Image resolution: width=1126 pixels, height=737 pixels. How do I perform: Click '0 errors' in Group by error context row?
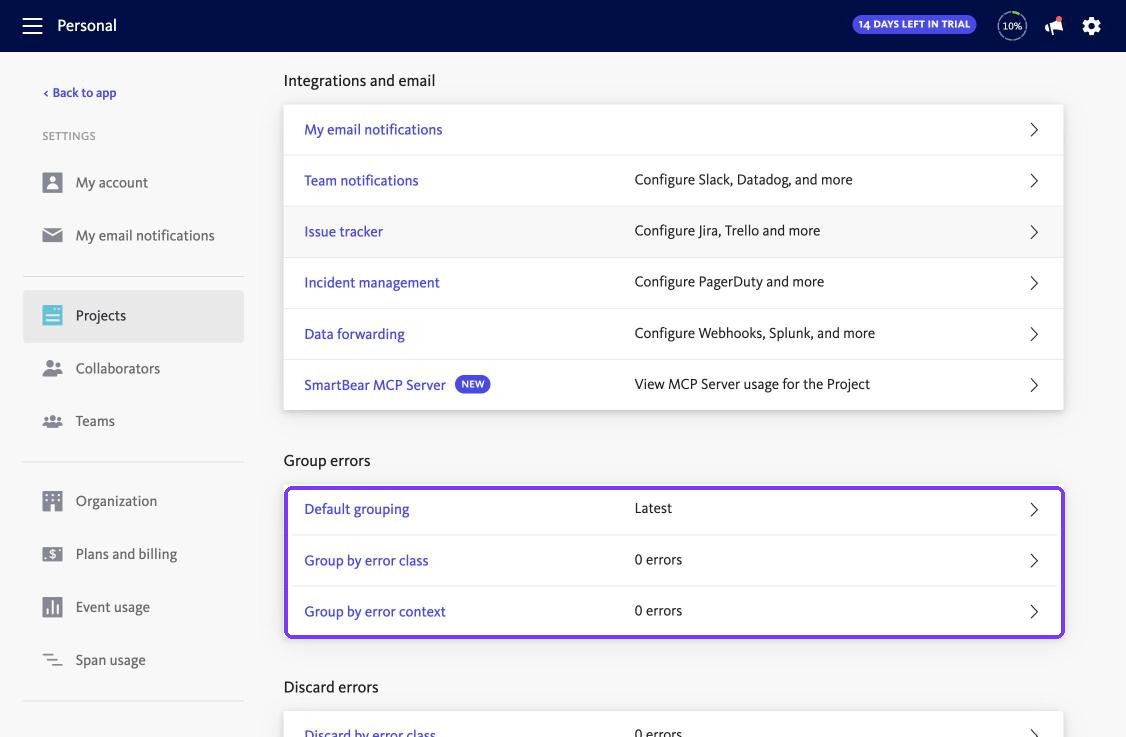coord(658,611)
